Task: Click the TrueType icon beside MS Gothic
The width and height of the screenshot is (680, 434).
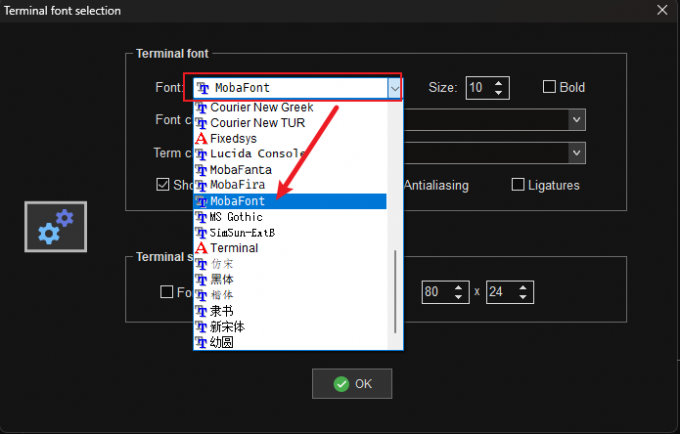Action: click(201, 217)
